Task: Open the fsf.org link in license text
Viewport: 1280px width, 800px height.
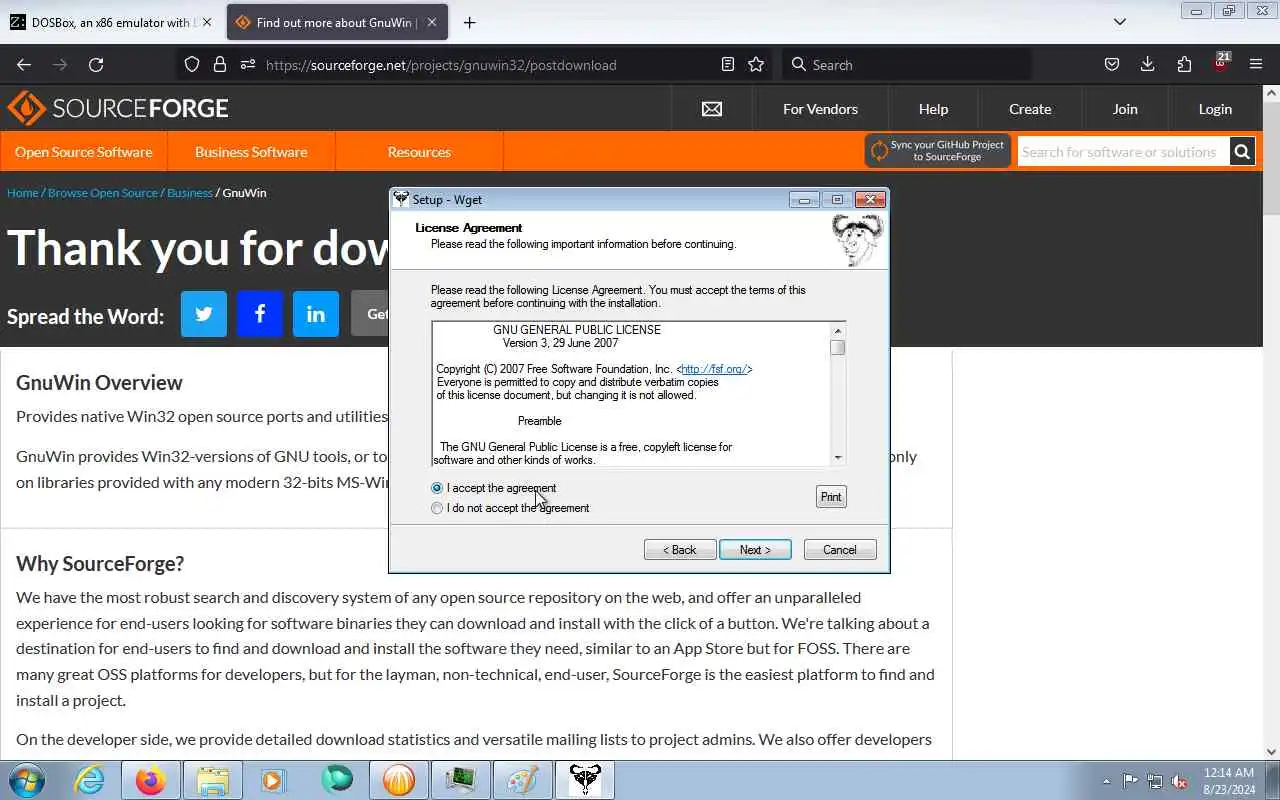Action: pyautogui.click(x=714, y=369)
